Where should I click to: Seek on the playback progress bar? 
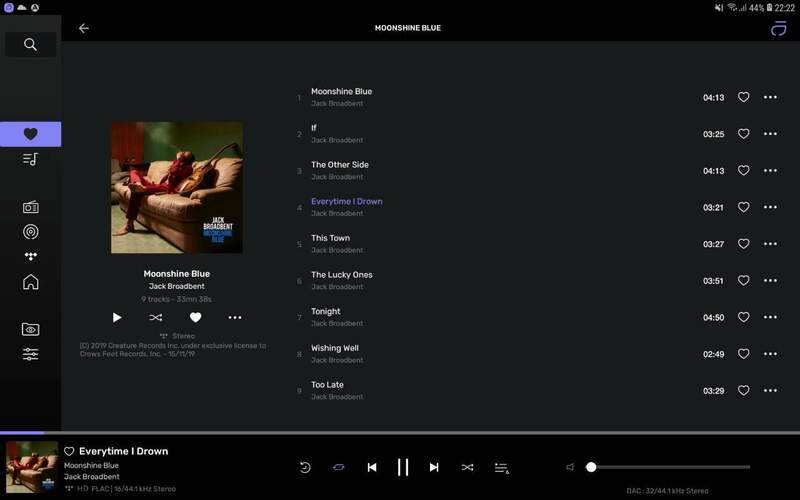point(400,433)
